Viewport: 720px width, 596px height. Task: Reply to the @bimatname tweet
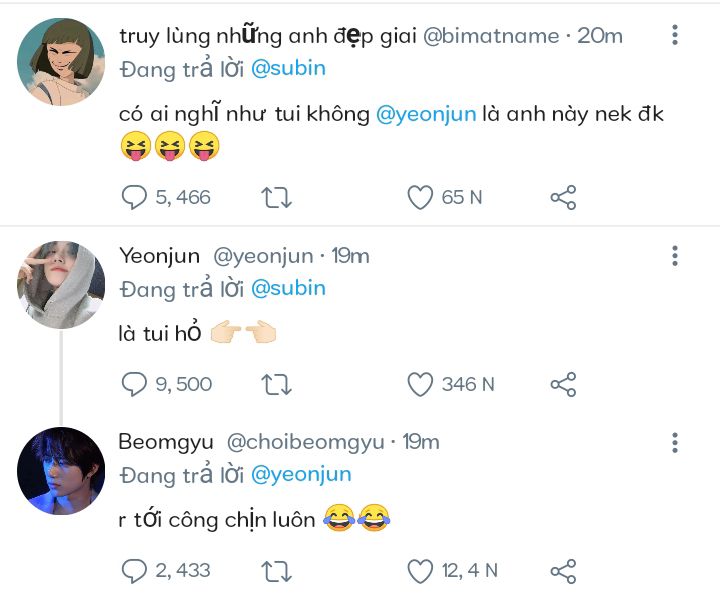[x=134, y=197]
